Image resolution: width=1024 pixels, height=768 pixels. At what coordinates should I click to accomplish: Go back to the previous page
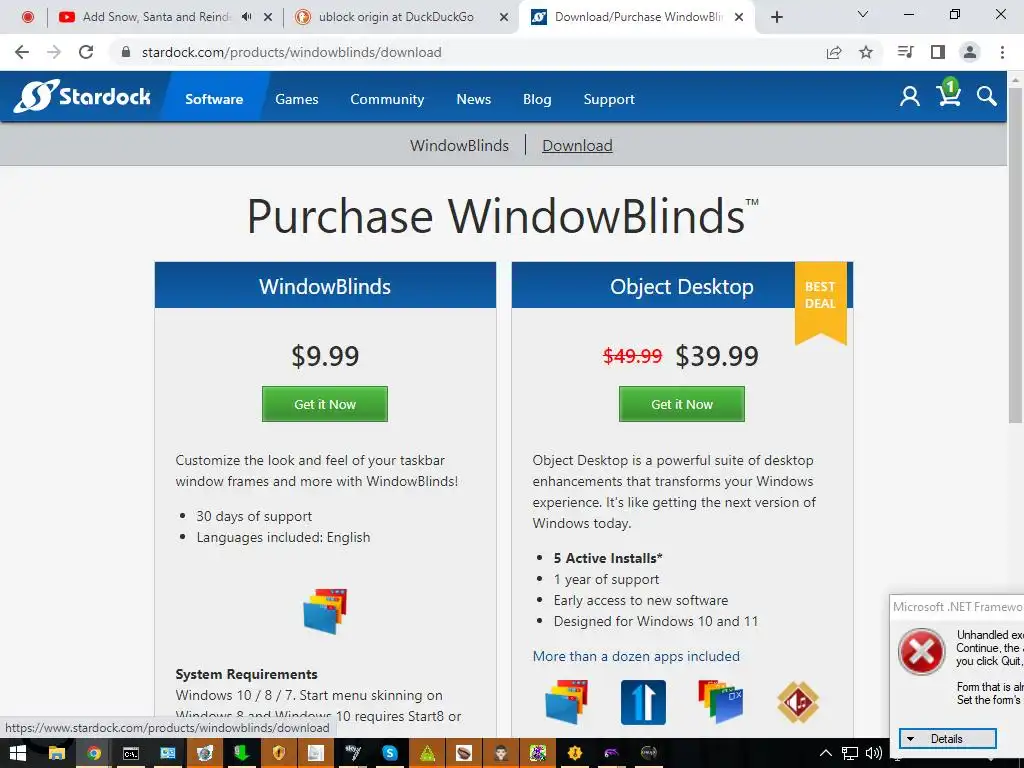pos(22,52)
